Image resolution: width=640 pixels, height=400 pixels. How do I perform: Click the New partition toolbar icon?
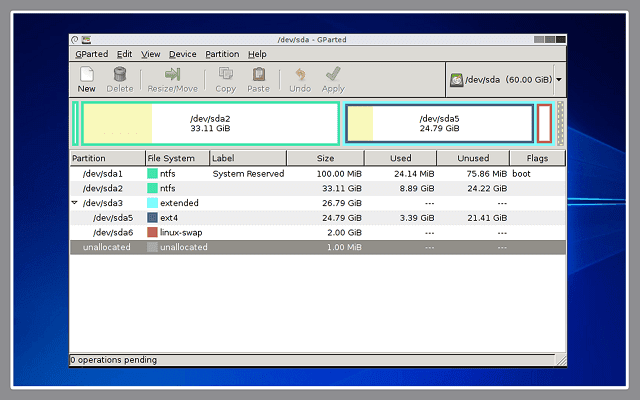[x=87, y=74]
